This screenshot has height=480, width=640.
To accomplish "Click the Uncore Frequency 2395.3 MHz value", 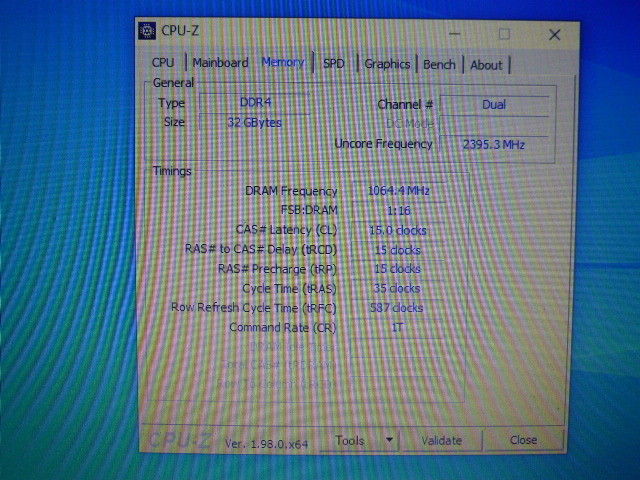I will (494, 144).
